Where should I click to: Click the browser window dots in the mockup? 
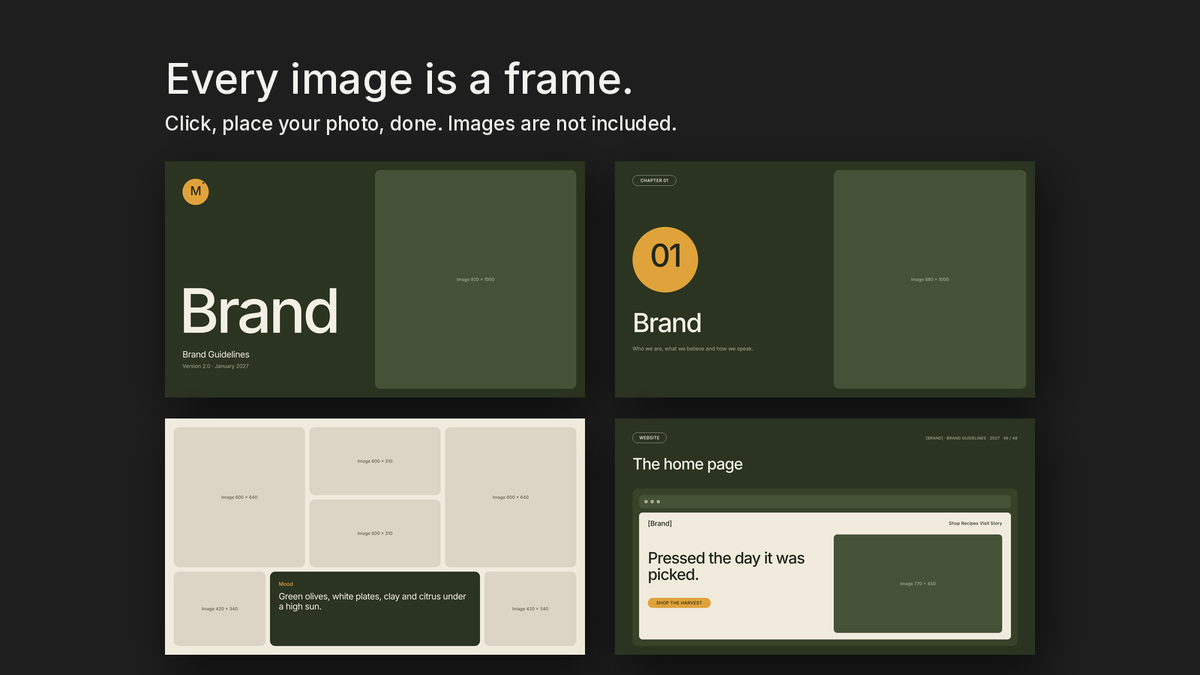pos(652,501)
